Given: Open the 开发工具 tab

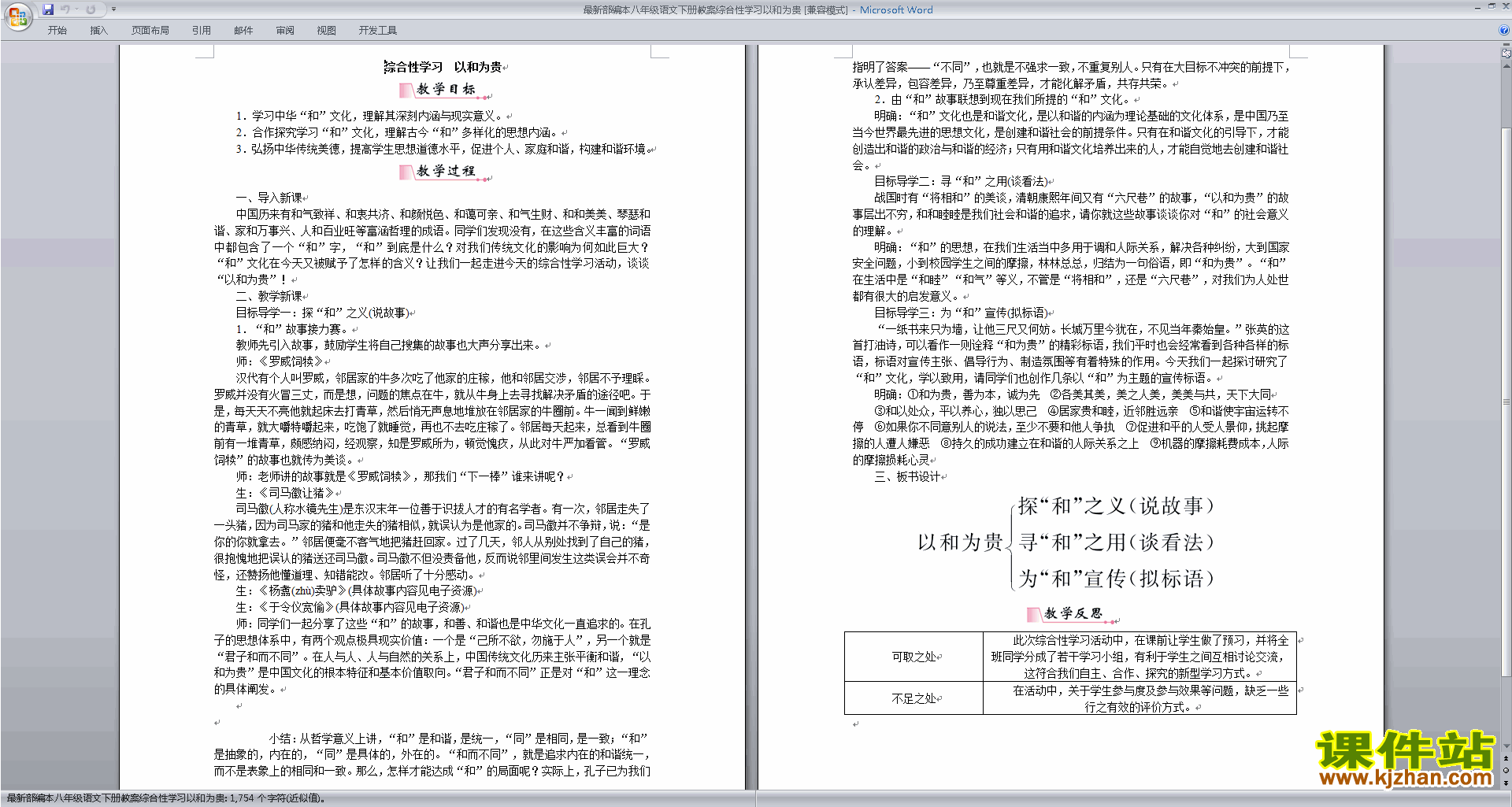Looking at the screenshot, I should click(x=378, y=30).
